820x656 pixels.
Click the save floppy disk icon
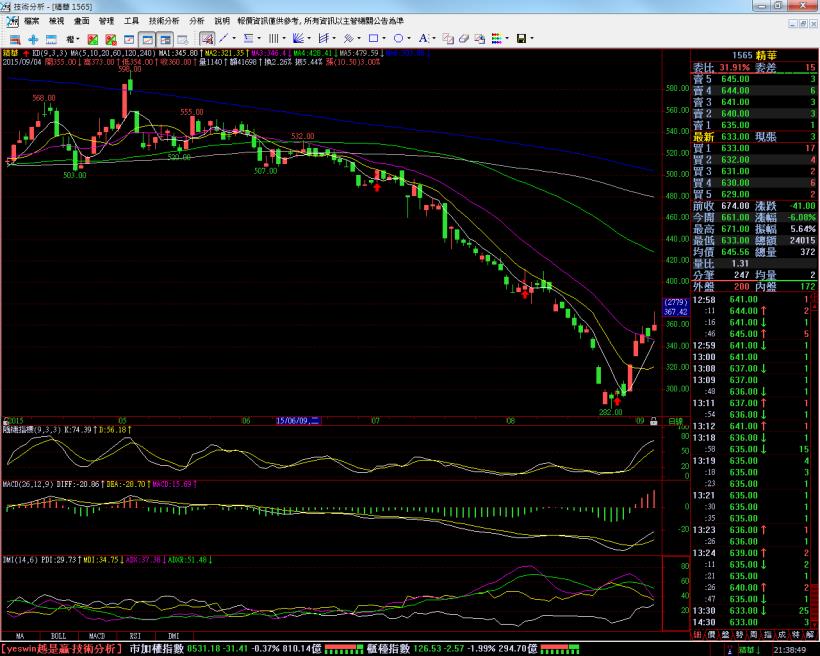521,39
